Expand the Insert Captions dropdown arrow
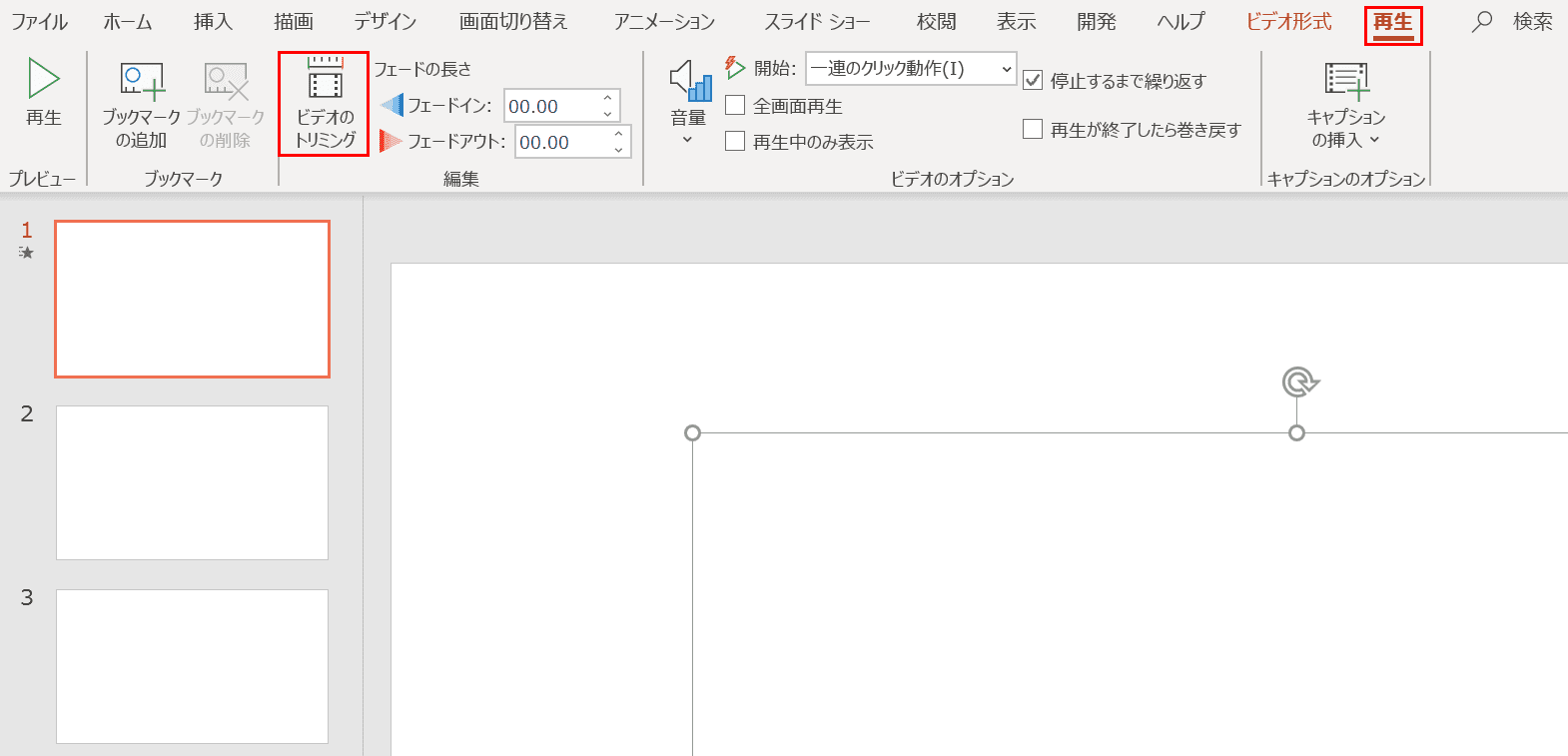Screen dimensions: 1568x756 click(x=1374, y=140)
